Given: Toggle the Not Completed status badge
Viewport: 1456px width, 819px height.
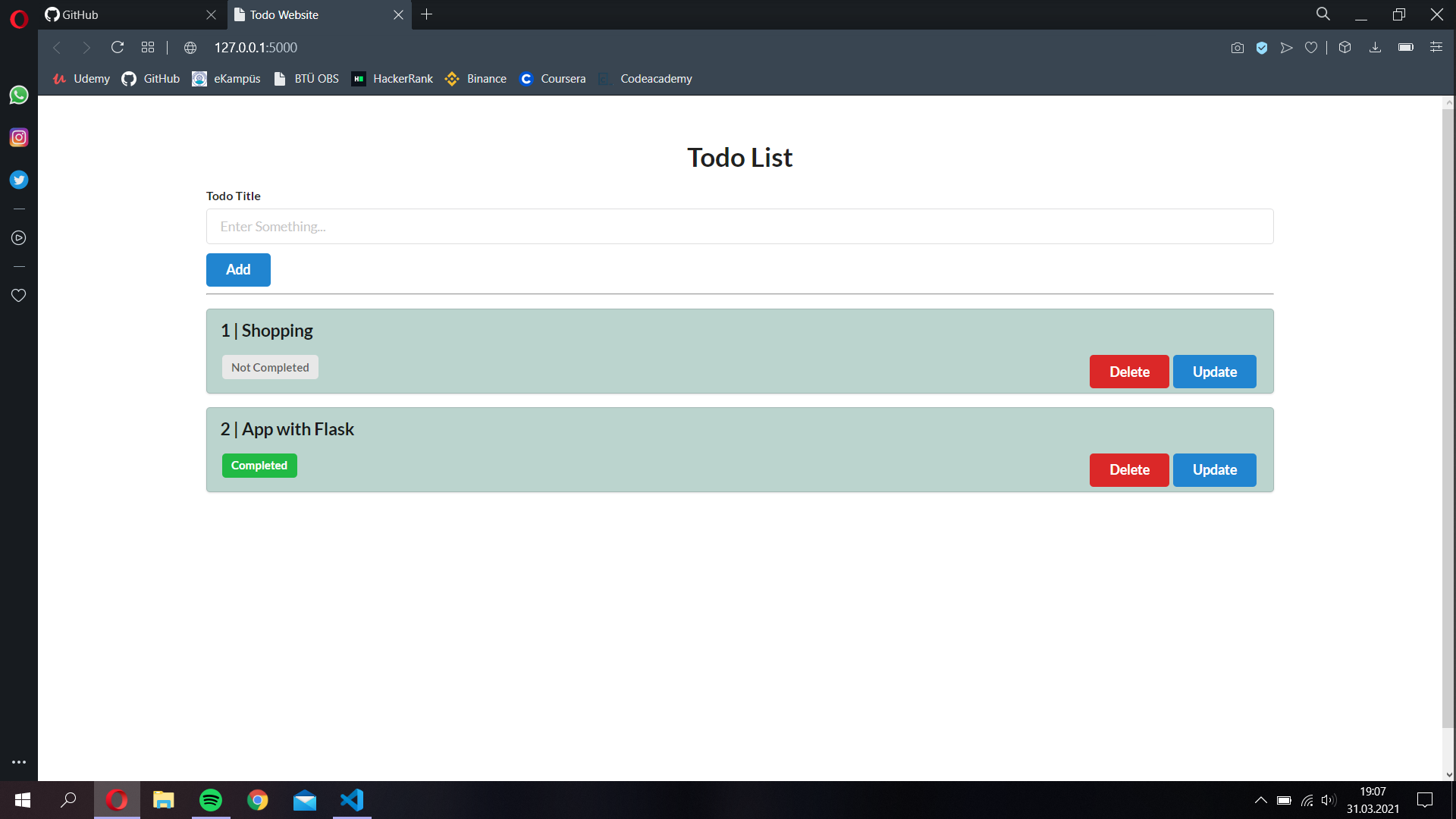Looking at the screenshot, I should [270, 368].
